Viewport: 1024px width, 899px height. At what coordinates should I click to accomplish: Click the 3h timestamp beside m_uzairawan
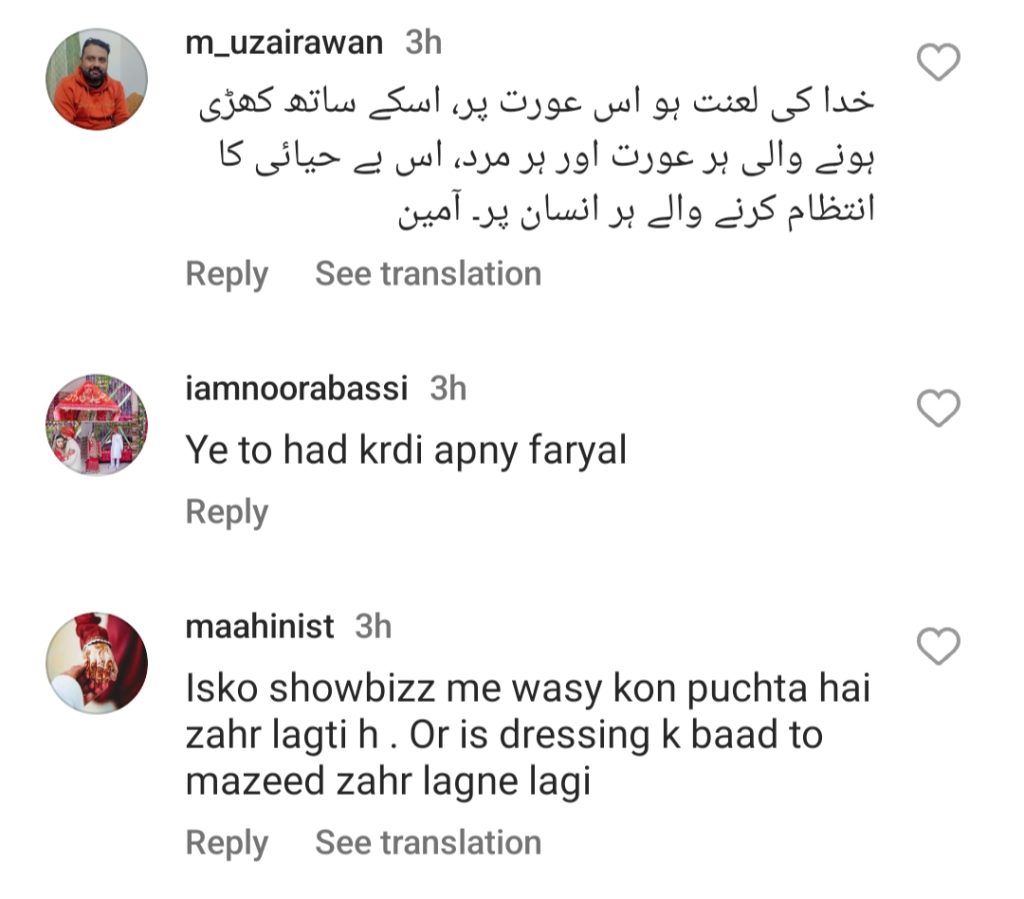423,42
